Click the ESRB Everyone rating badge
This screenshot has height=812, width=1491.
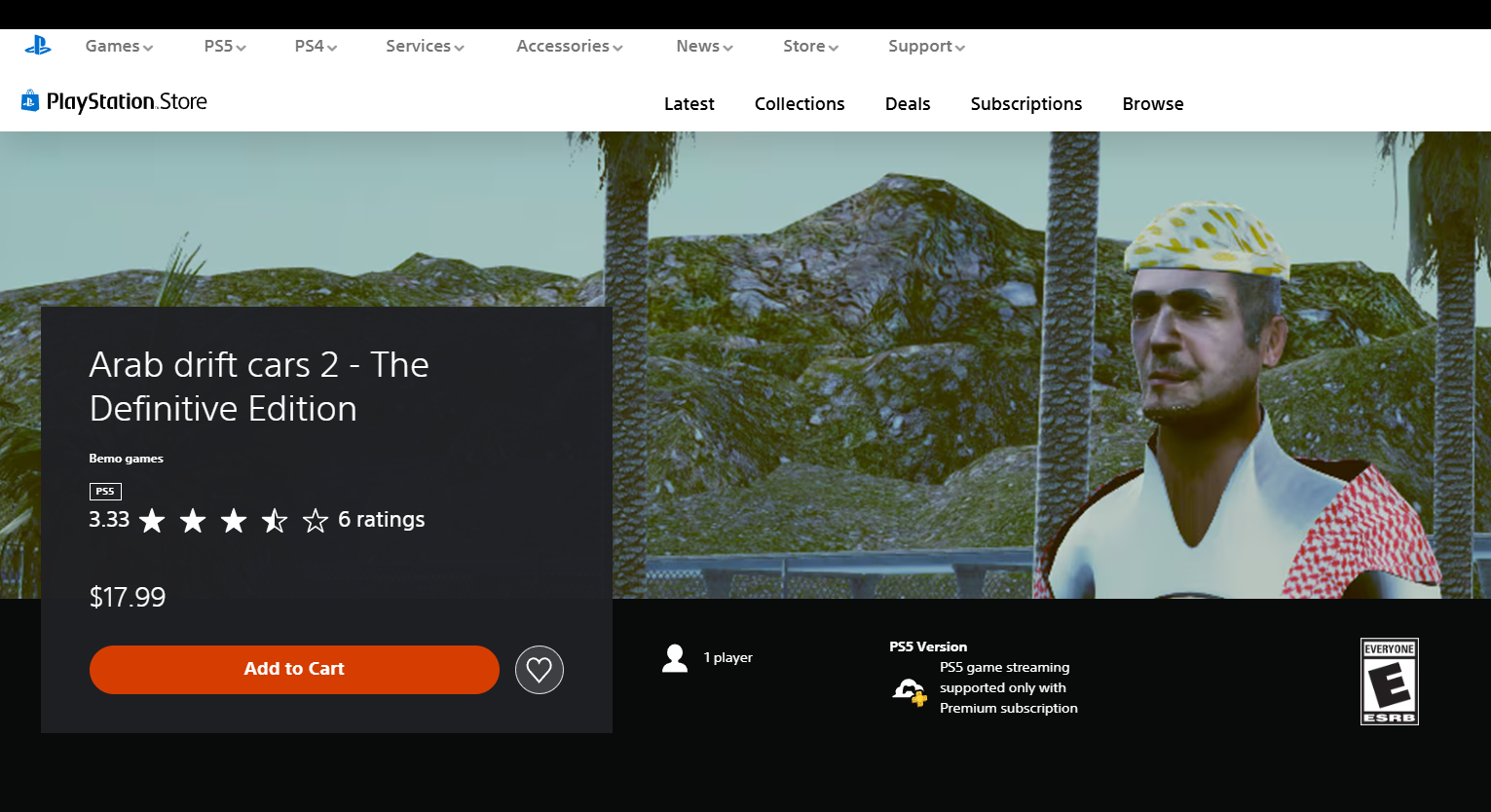pyautogui.click(x=1389, y=682)
